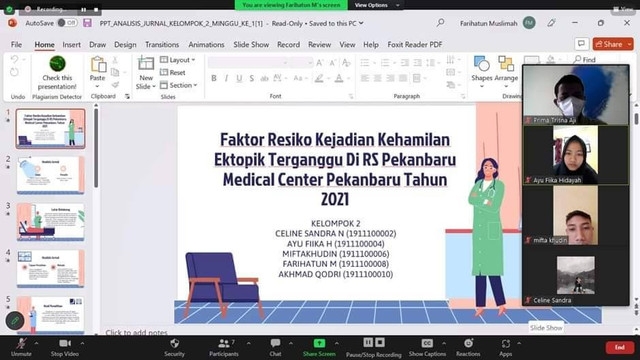Click the font color button

(x=339, y=78)
